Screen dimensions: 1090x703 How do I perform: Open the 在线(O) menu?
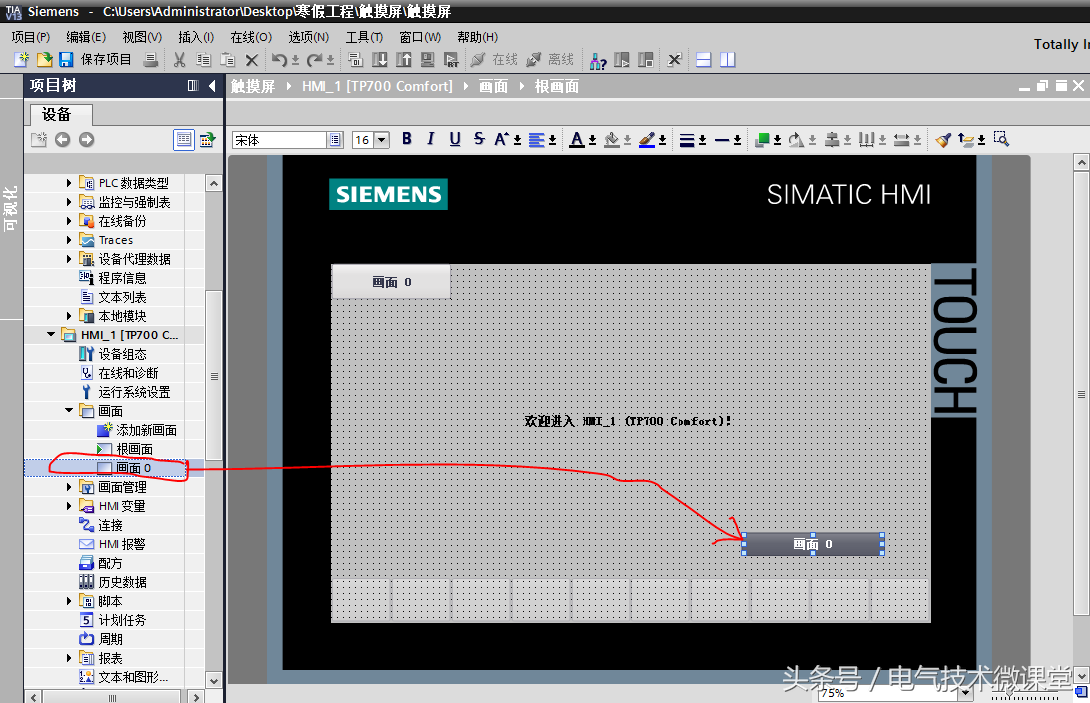[251, 37]
